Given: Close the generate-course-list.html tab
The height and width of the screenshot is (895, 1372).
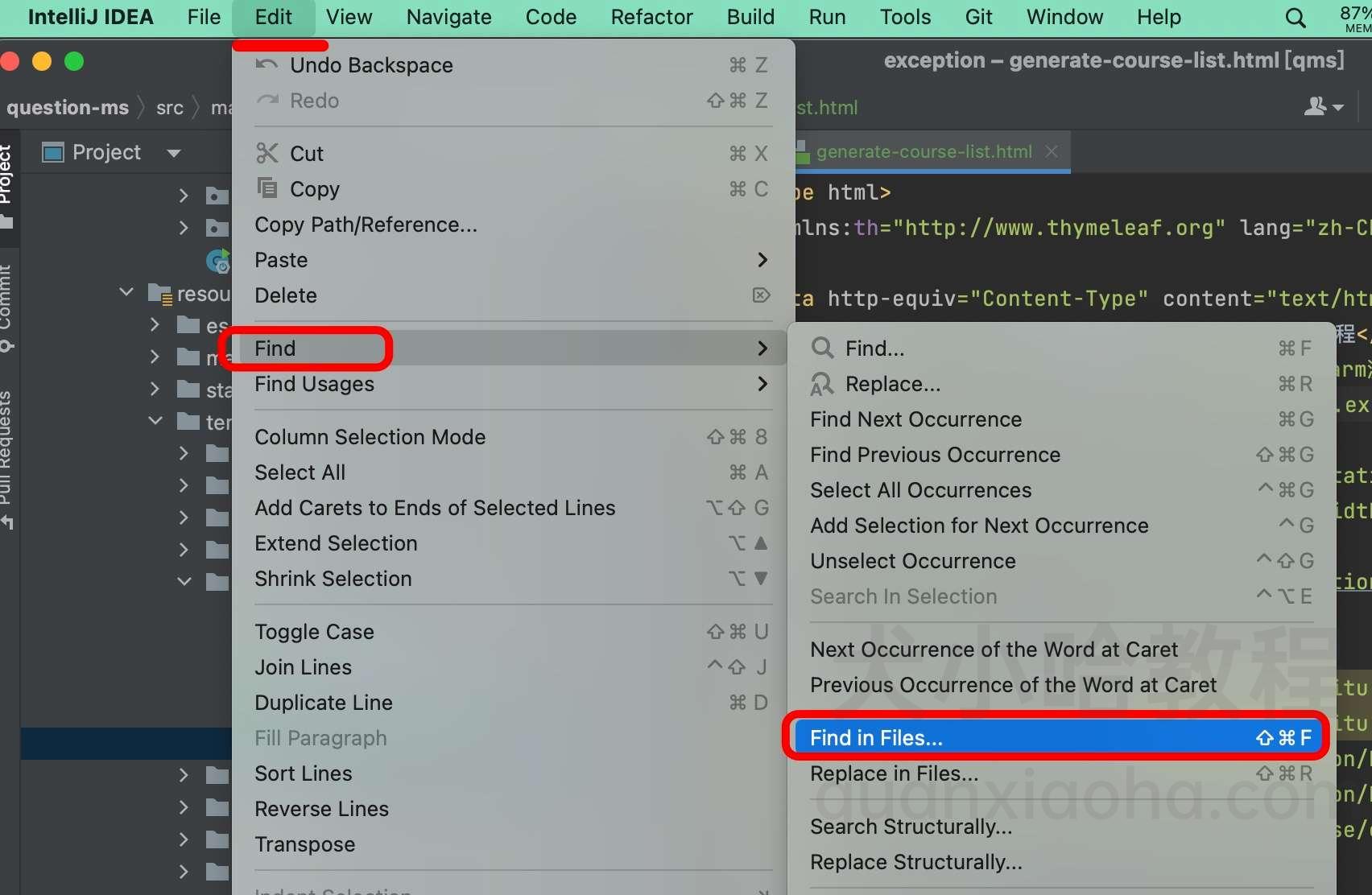Looking at the screenshot, I should (x=1052, y=151).
